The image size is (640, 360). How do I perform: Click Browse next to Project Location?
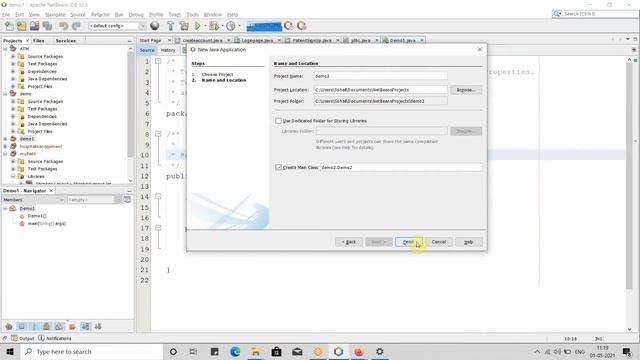tap(466, 90)
